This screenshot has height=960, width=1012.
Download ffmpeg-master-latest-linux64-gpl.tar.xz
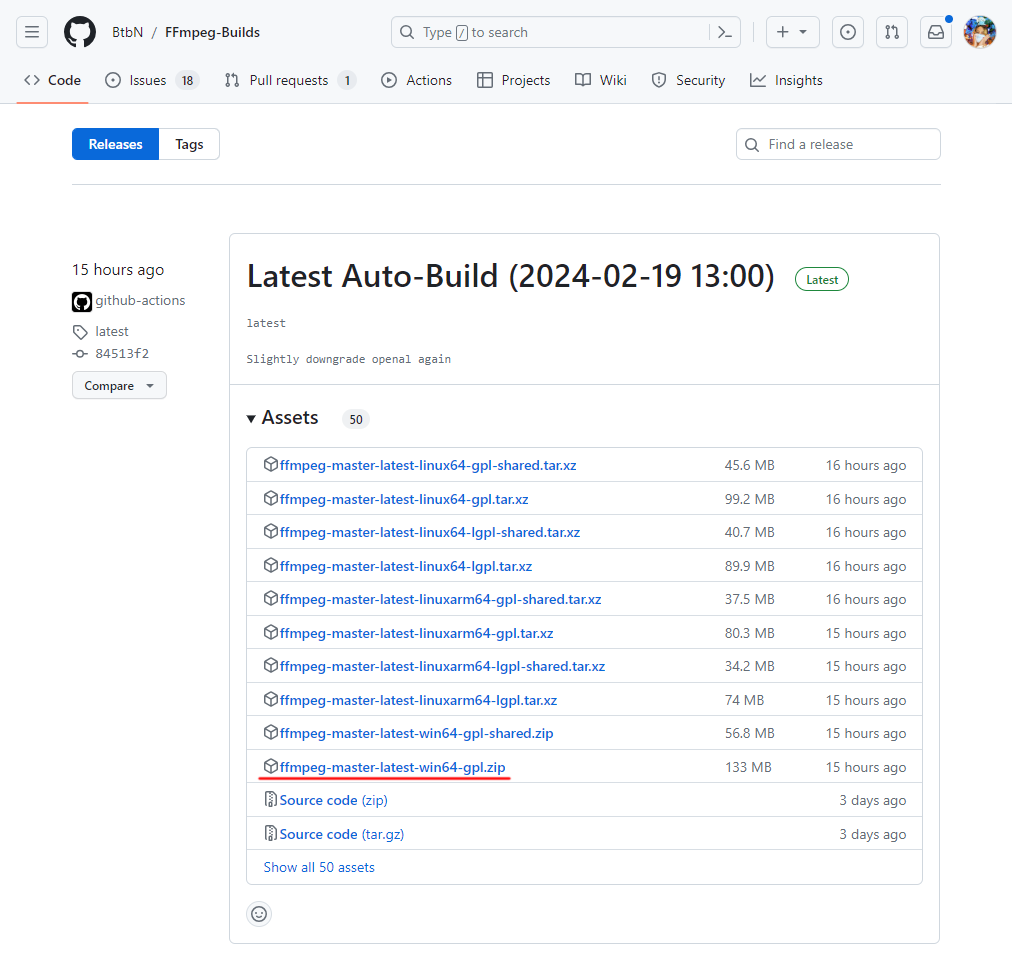tap(404, 499)
